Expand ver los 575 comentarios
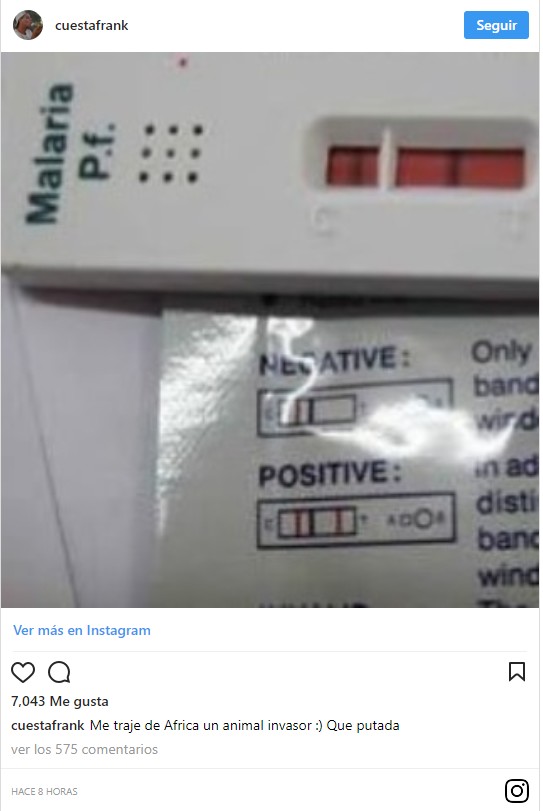This screenshot has height=811, width=543. point(84,749)
